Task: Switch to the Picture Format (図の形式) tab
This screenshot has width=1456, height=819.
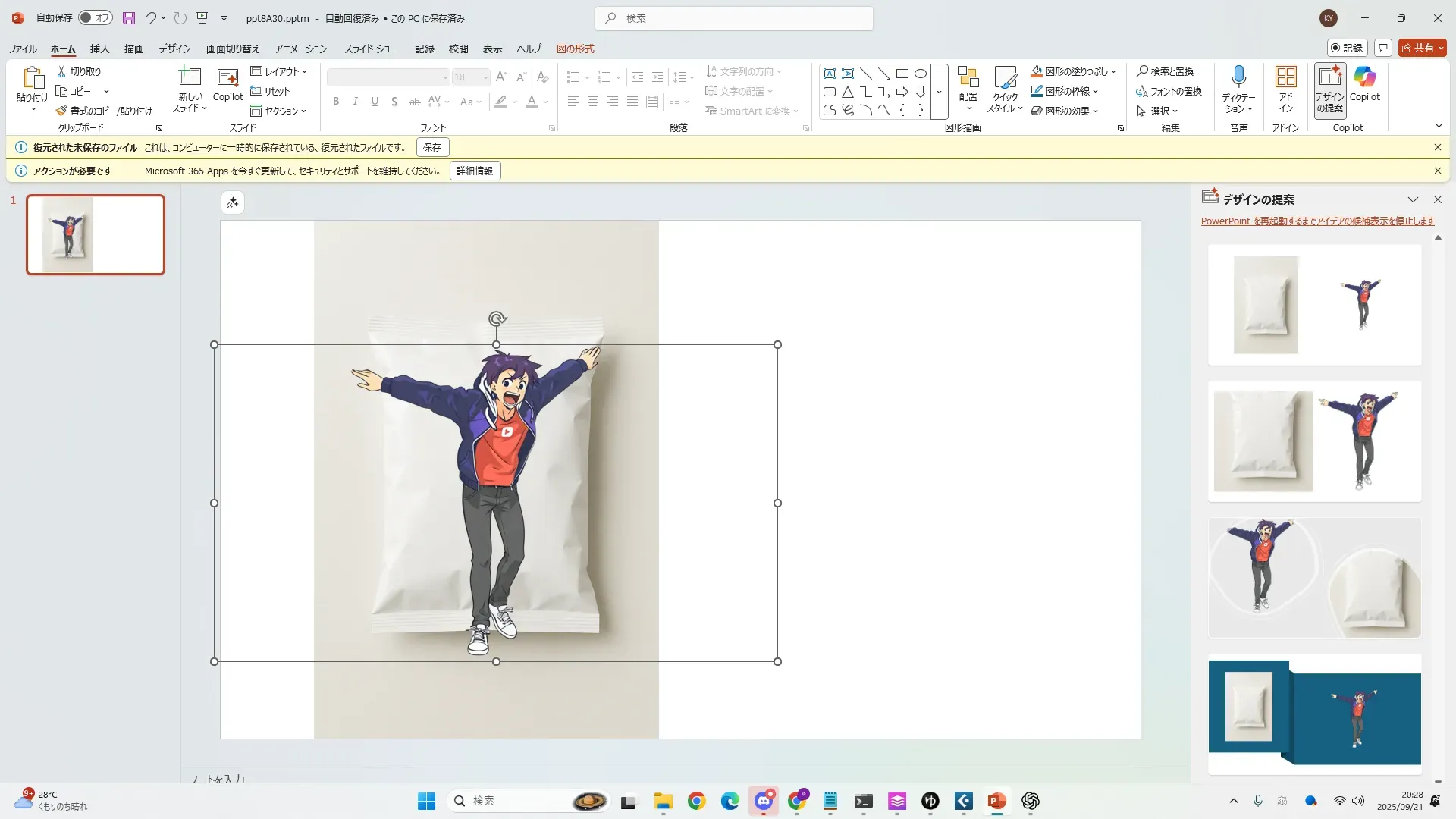Action: (x=575, y=49)
